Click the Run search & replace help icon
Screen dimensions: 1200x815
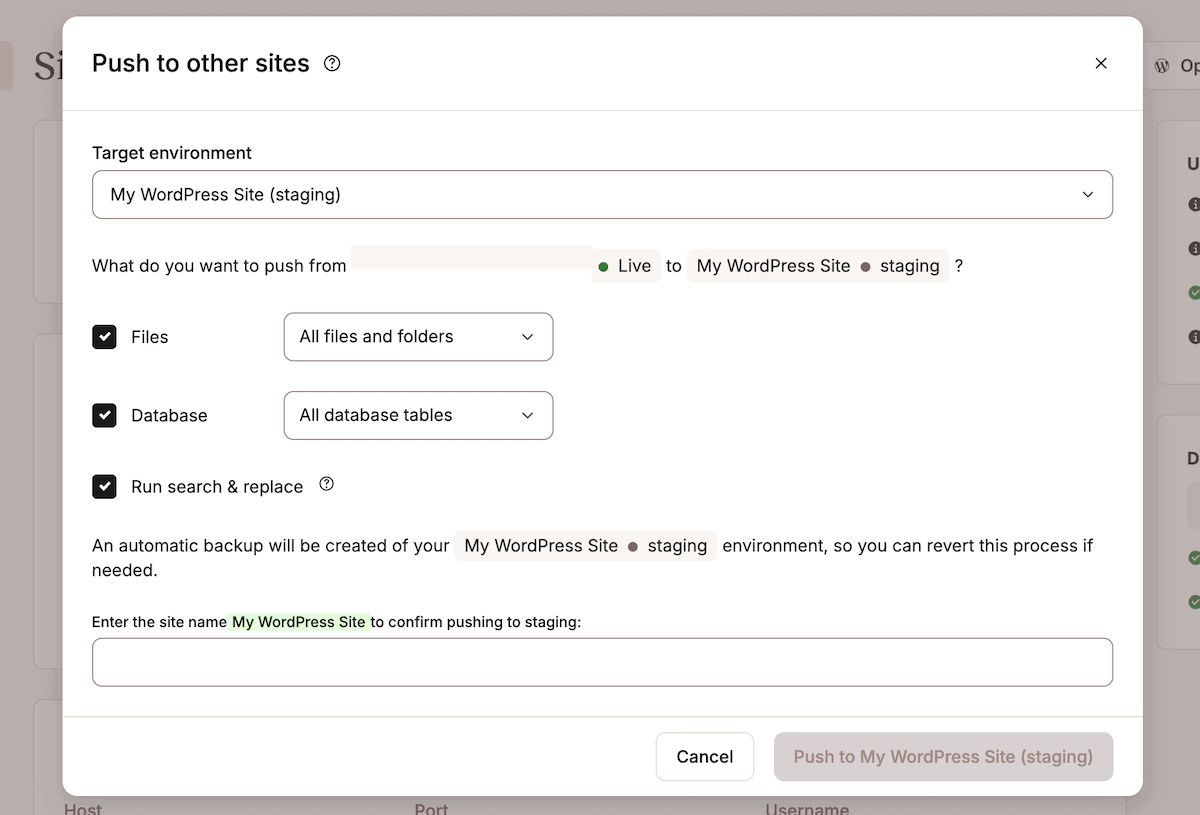pyautogui.click(x=326, y=483)
